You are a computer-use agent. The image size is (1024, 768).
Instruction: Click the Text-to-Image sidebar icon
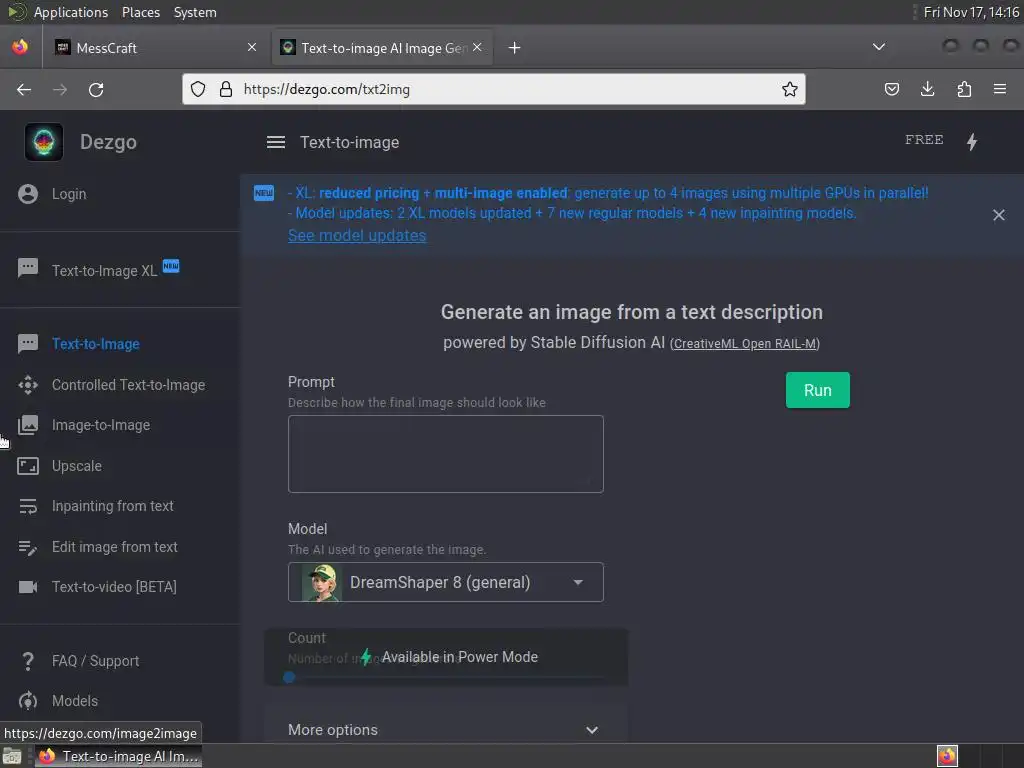(x=28, y=344)
